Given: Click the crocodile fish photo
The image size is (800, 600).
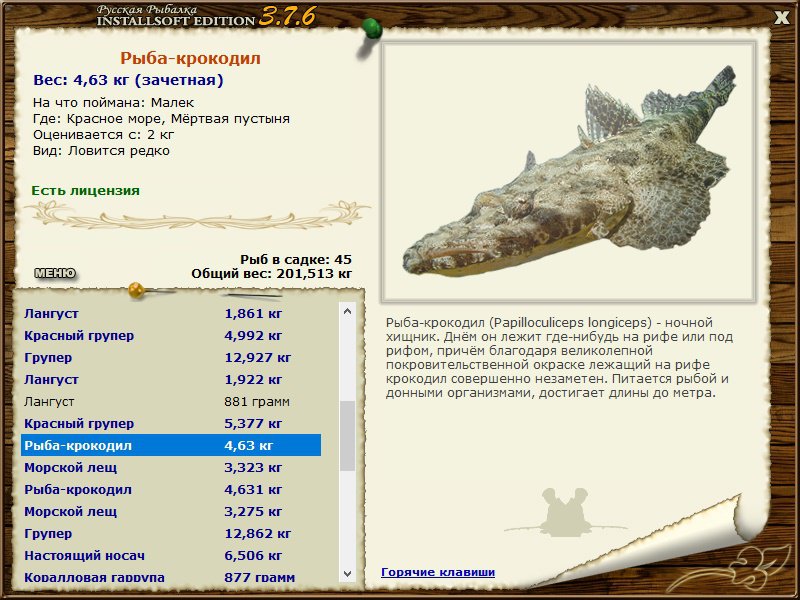Looking at the screenshot, I should (566, 171).
